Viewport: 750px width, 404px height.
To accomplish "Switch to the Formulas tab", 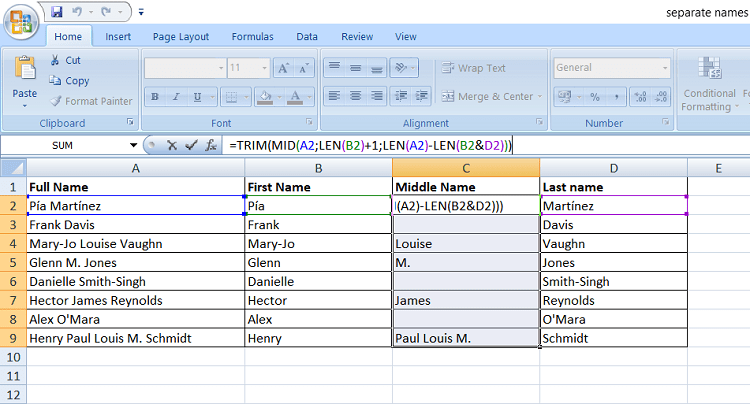I will [253, 36].
